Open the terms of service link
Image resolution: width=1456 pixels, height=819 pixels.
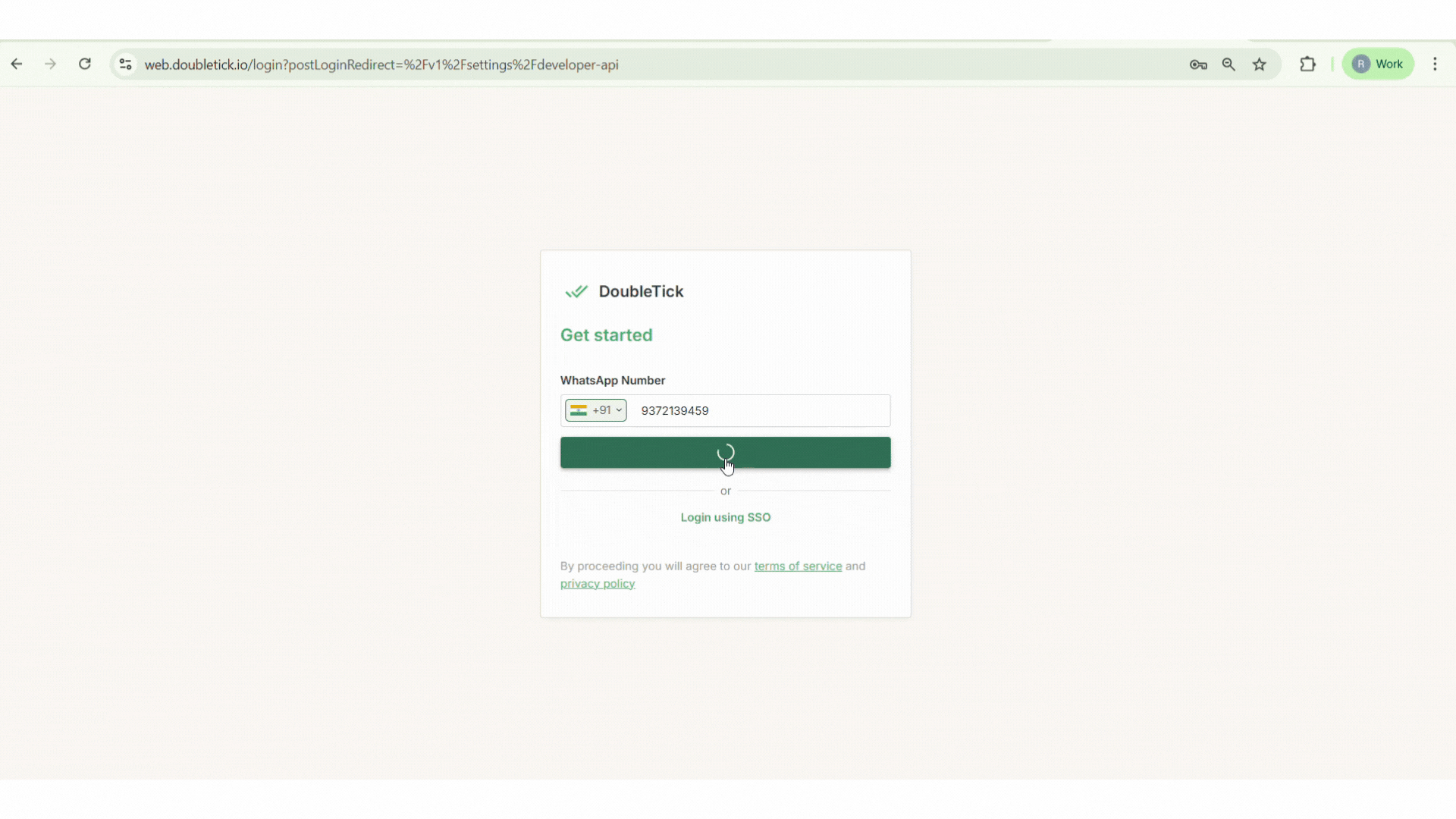[x=798, y=566]
